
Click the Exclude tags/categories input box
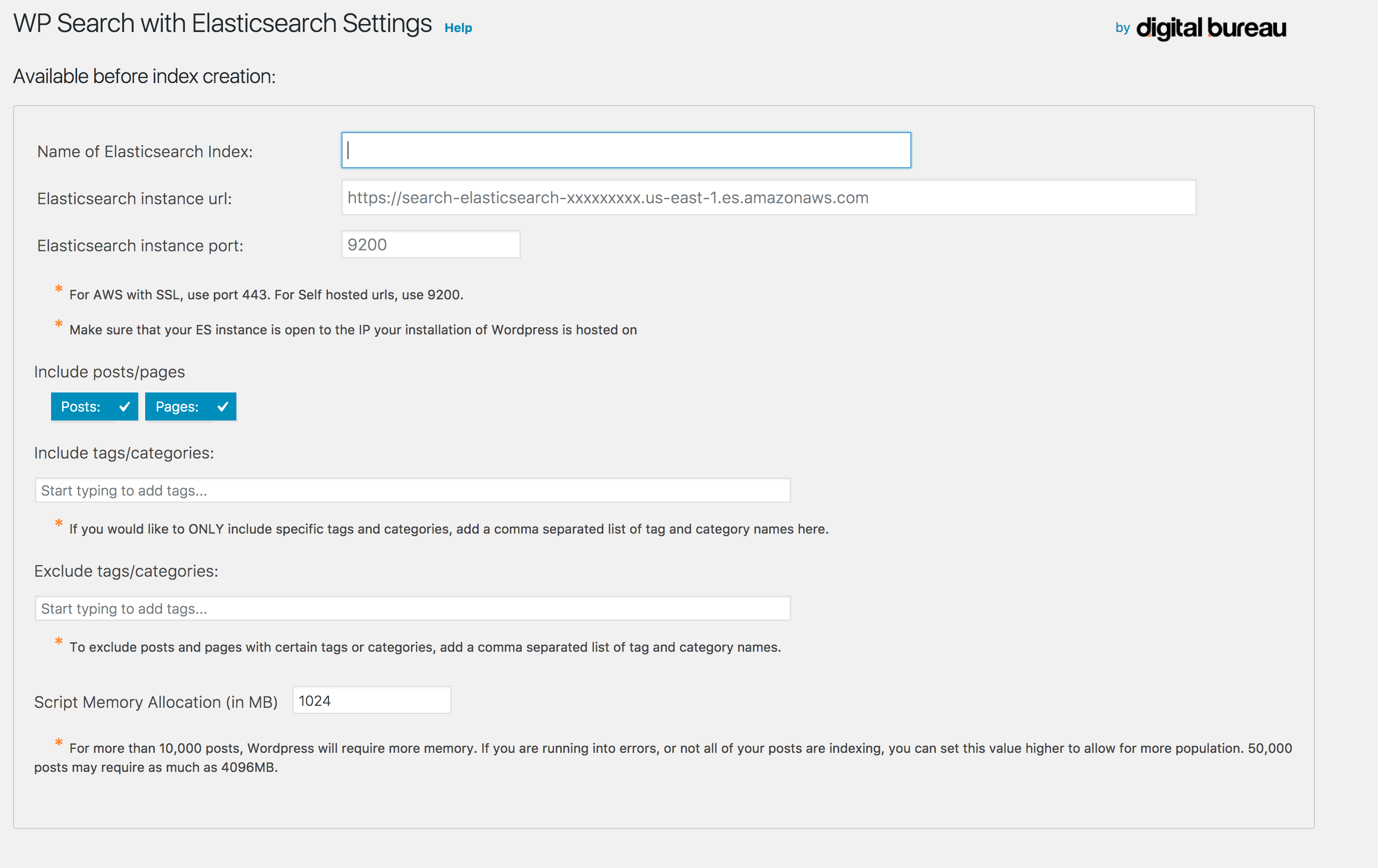pos(412,609)
